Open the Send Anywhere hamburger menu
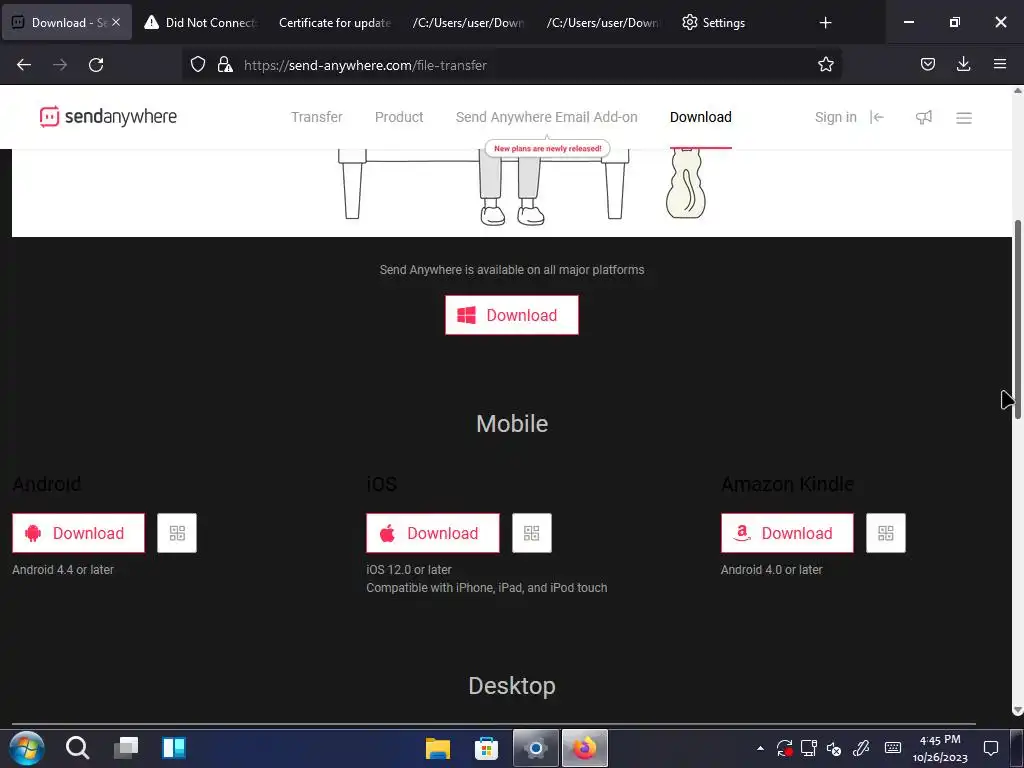Image resolution: width=1024 pixels, height=768 pixels. 964,118
